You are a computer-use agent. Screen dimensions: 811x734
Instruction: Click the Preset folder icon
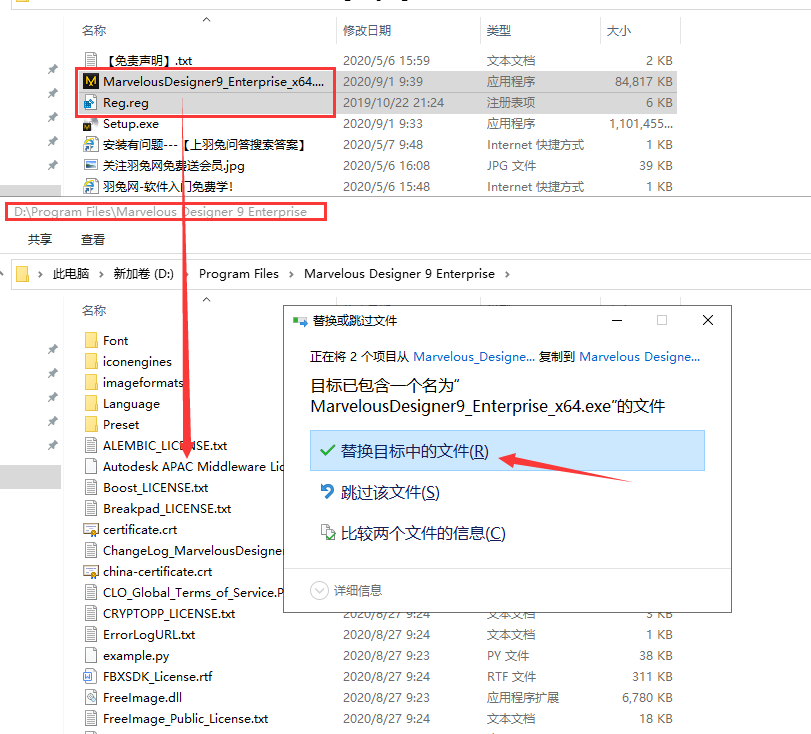tap(91, 424)
